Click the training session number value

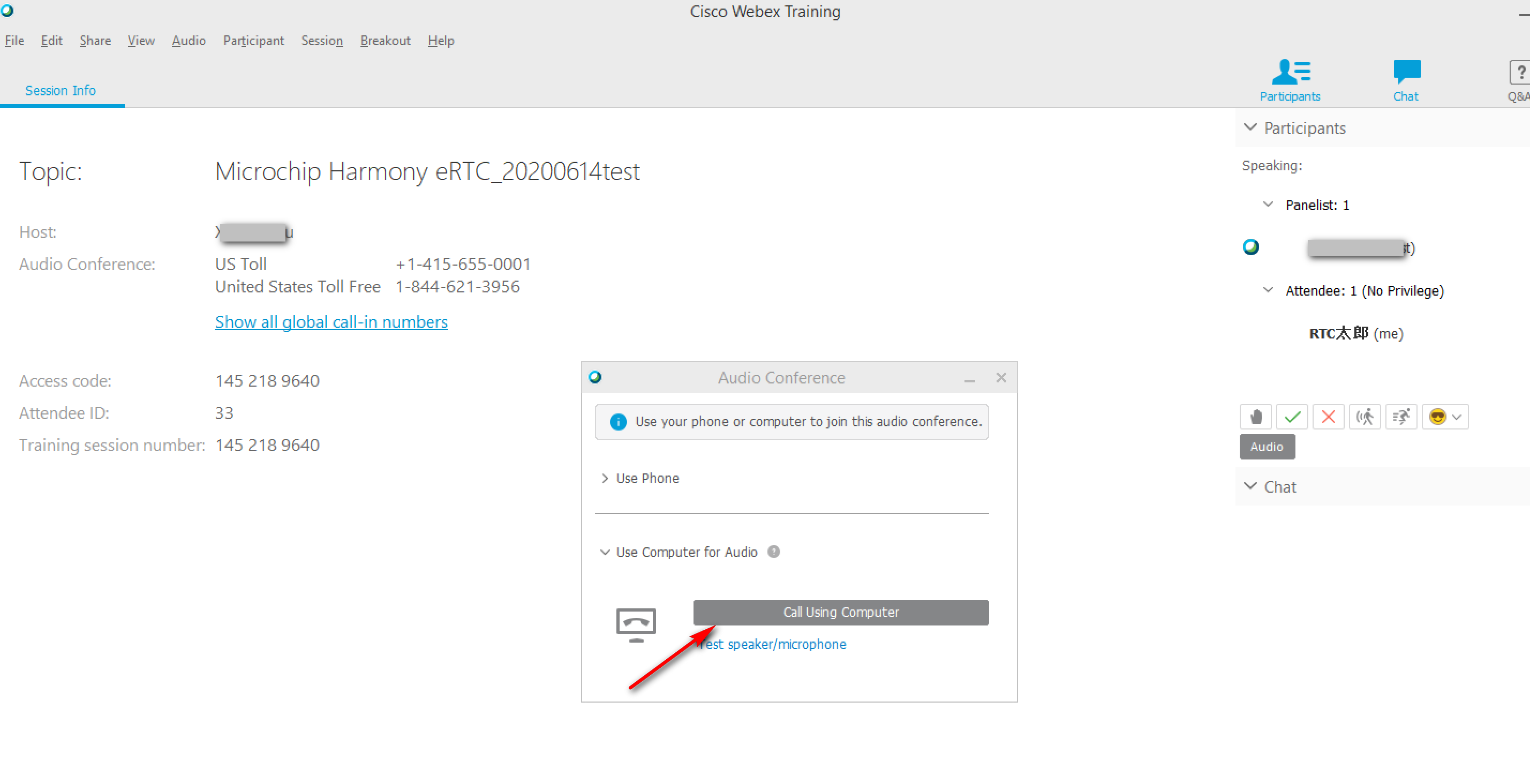(x=267, y=445)
